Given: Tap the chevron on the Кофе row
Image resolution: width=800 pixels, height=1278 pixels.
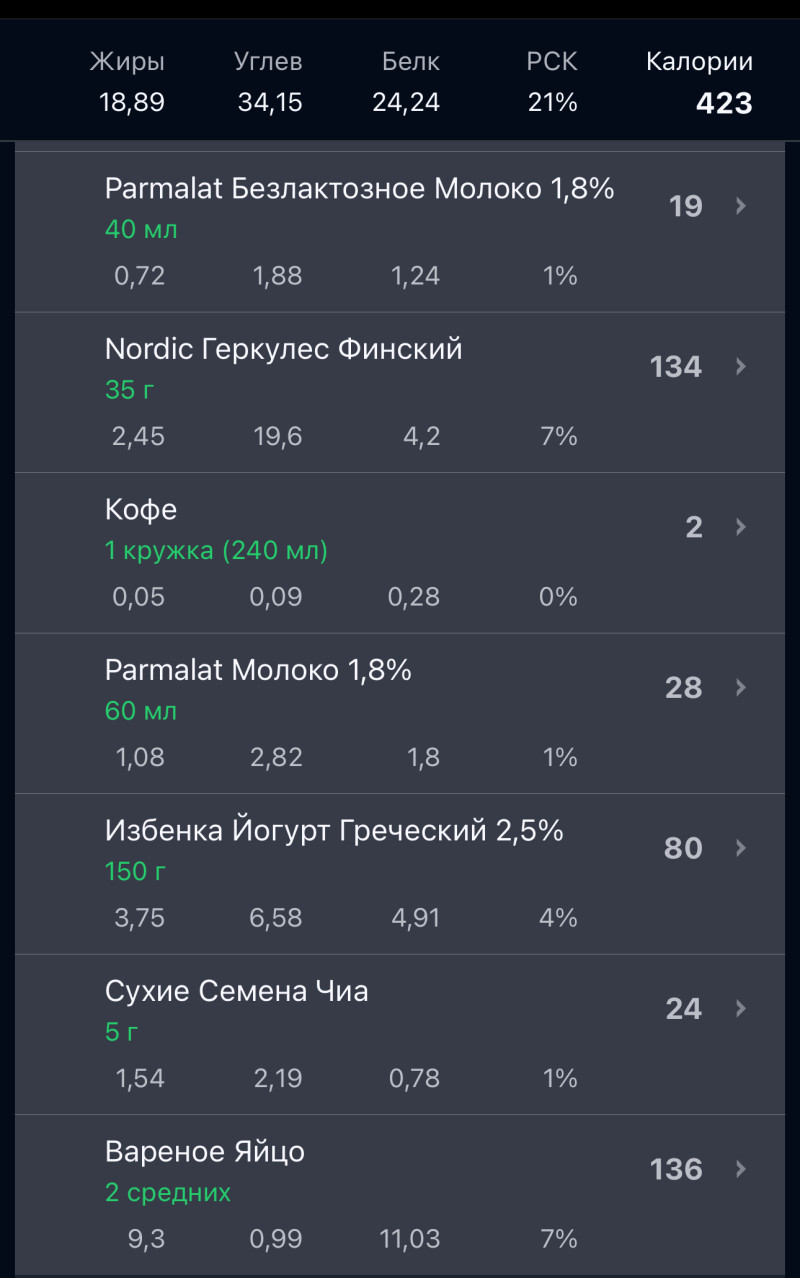Looking at the screenshot, I should [741, 527].
